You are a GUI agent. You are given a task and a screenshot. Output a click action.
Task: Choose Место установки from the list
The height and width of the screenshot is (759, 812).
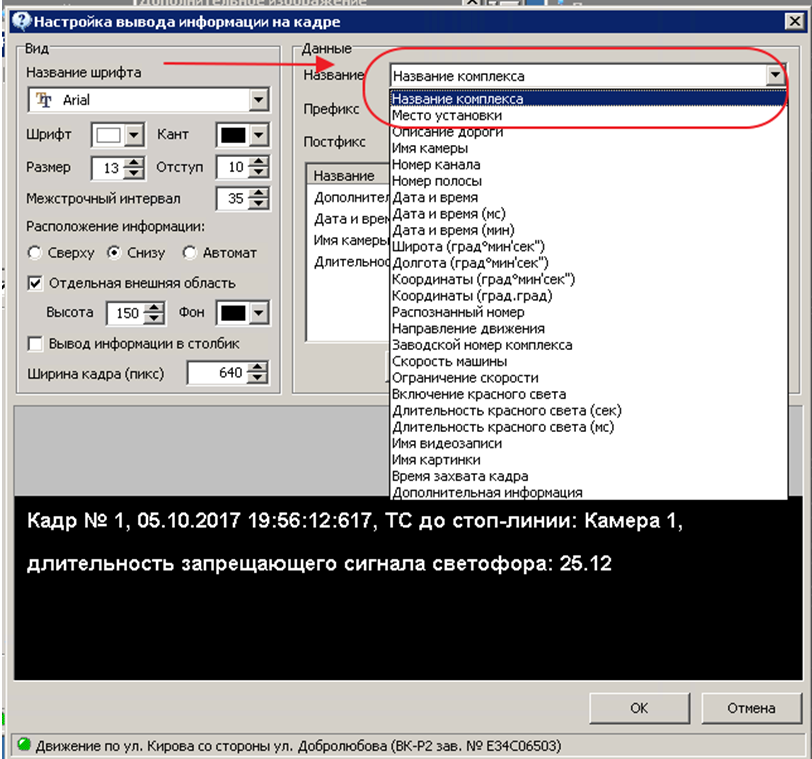click(446, 116)
